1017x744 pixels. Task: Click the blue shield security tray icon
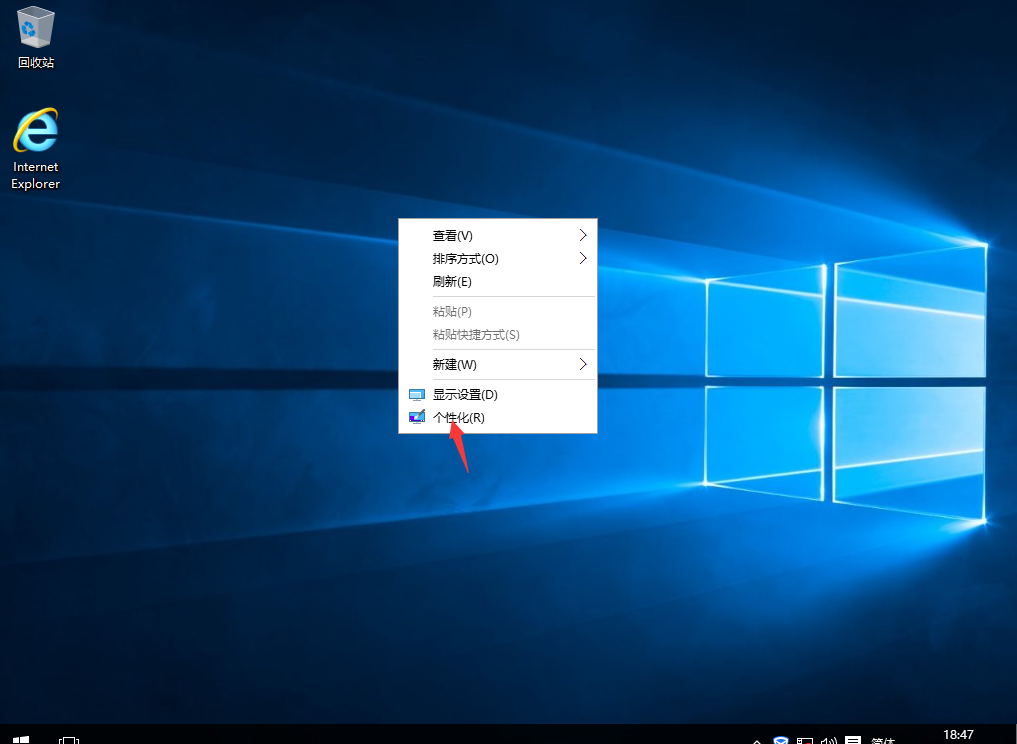point(780,741)
